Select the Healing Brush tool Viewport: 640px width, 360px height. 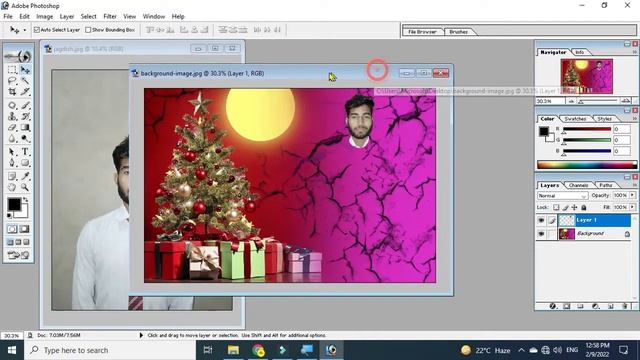coord(12,105)
